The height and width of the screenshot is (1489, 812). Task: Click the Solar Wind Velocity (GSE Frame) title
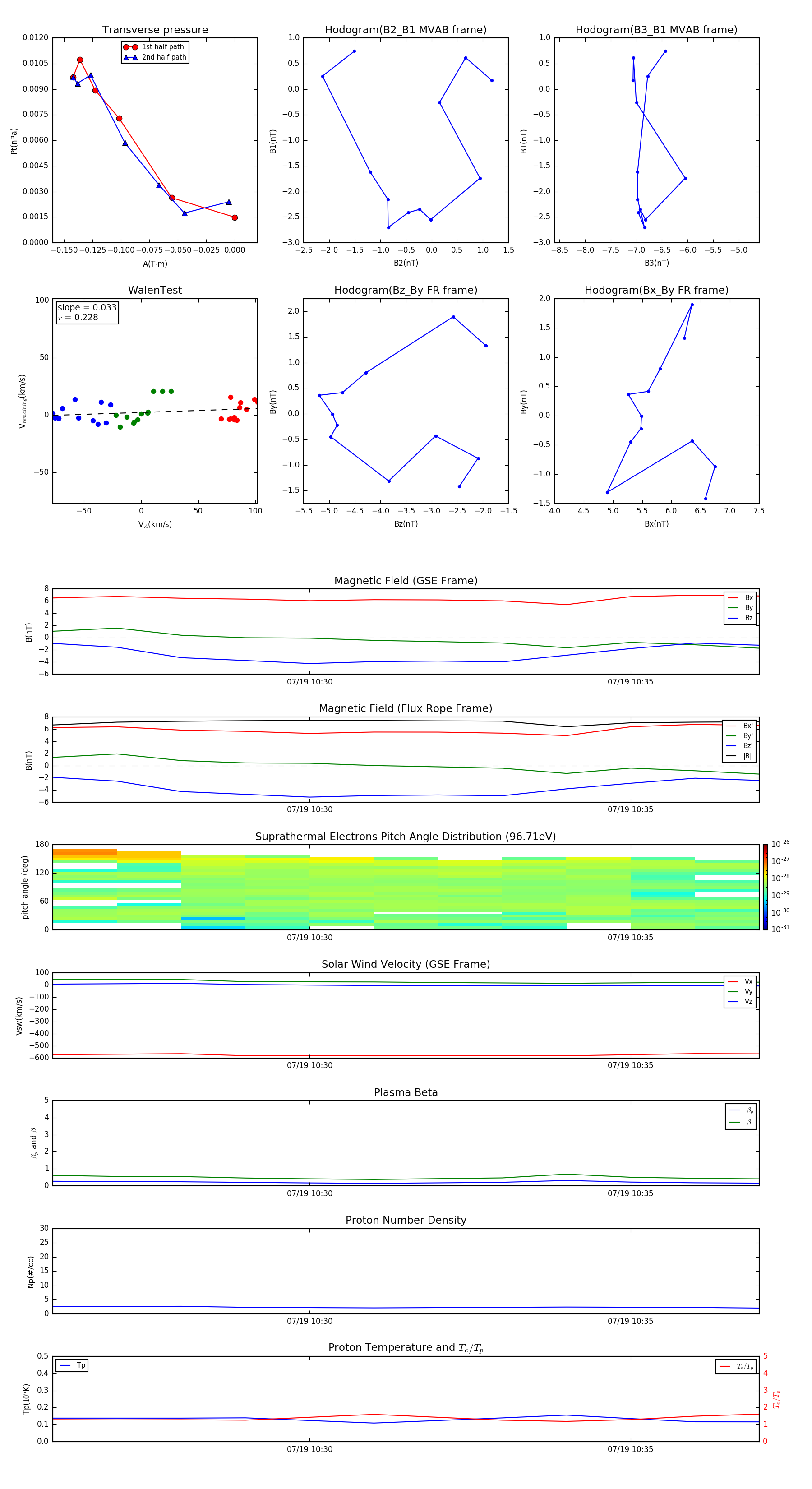point(406,965)
